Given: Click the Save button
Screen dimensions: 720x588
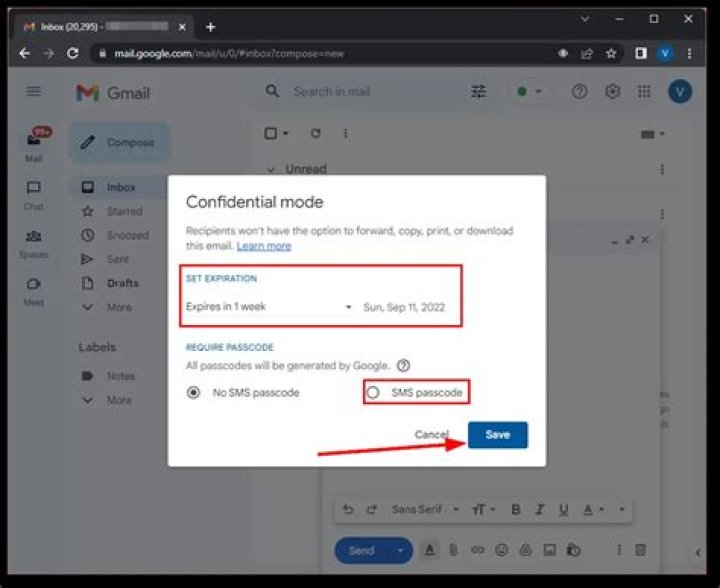Looking at the screenshot, I should [498, 434].
